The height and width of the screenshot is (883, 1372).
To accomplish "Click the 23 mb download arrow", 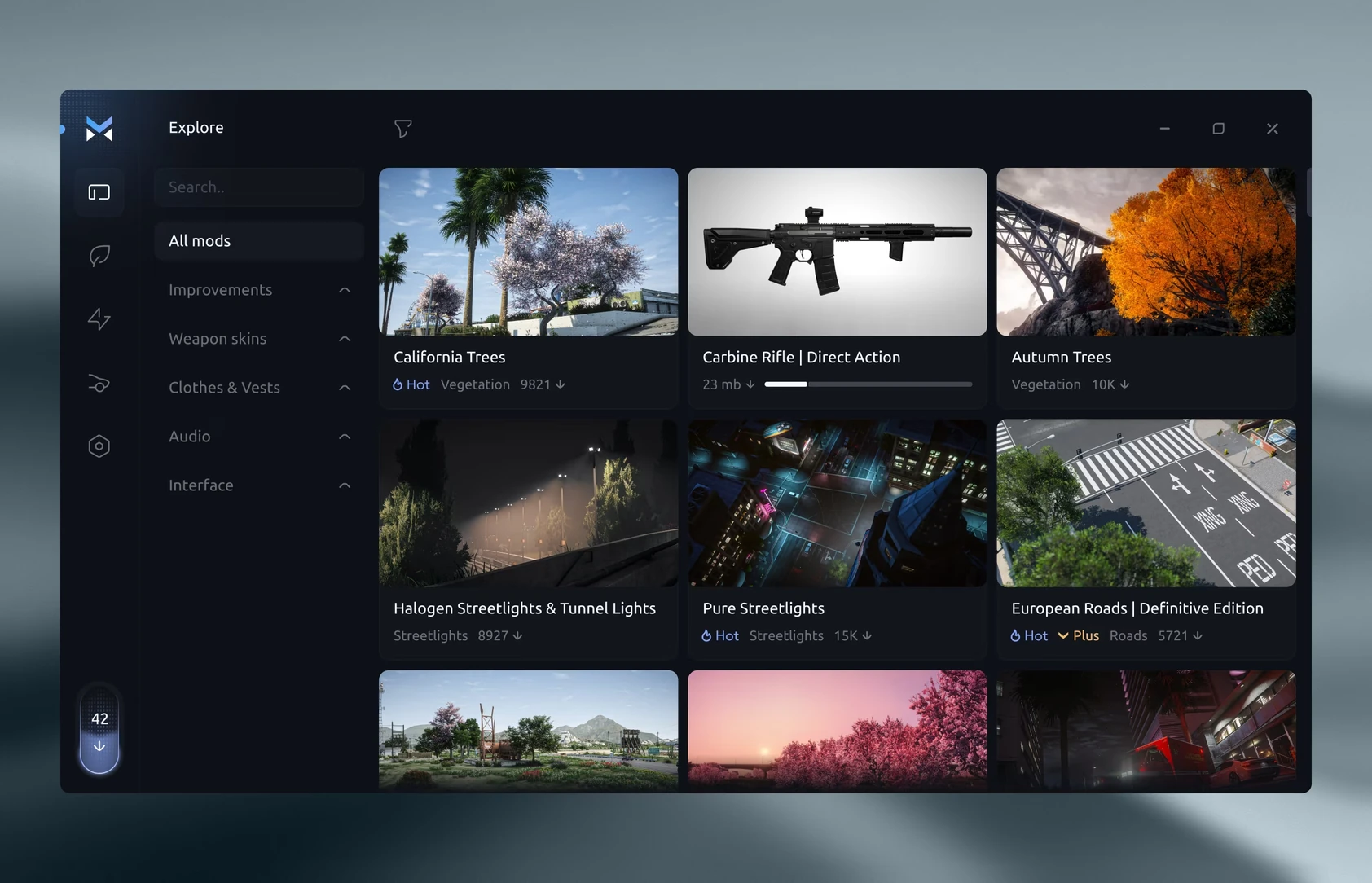I will click(x=750, y=384).
